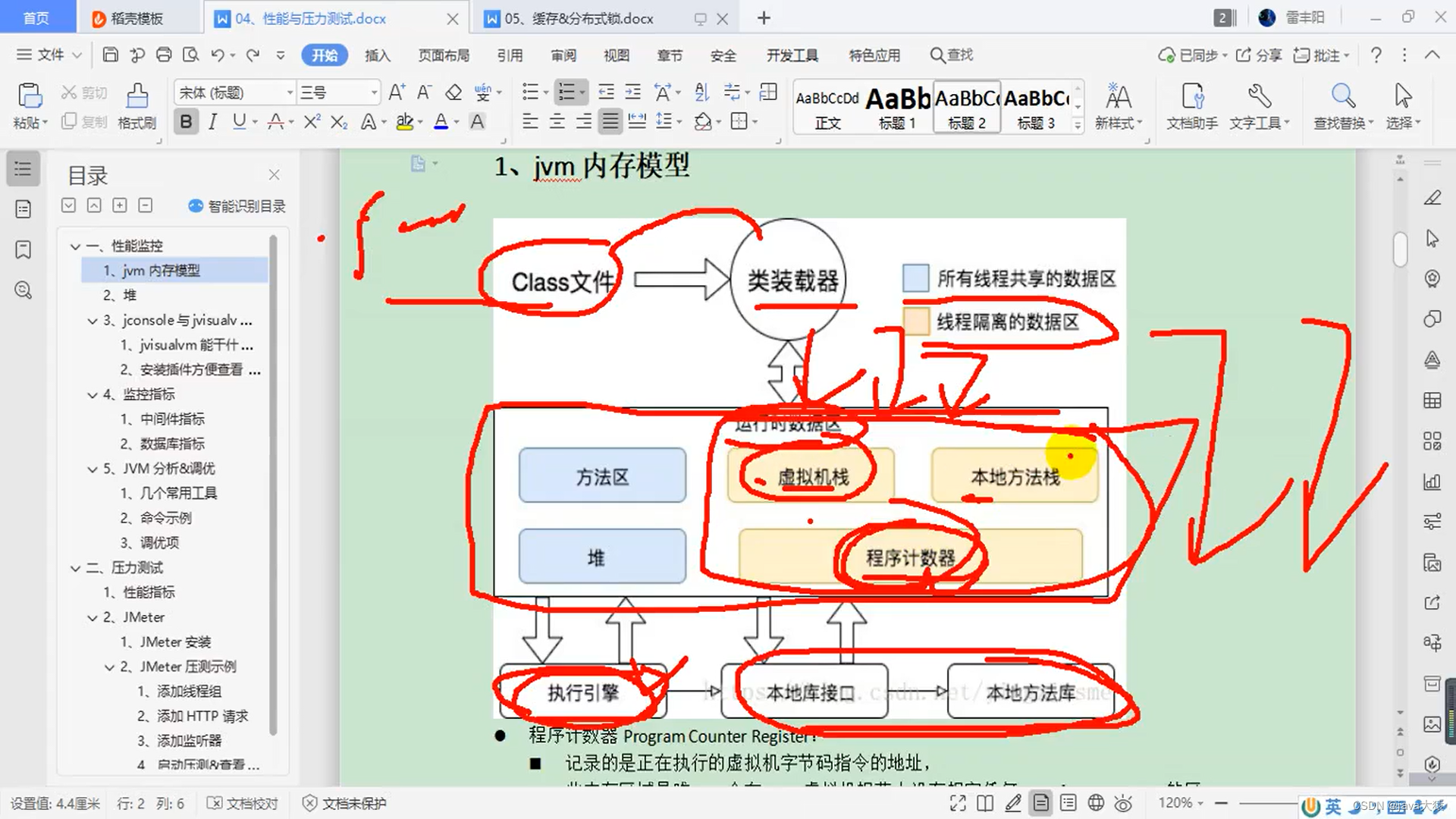The image size is (1456, 819).
Task: Toggle bold formatting on
Action: click(186, 122)
